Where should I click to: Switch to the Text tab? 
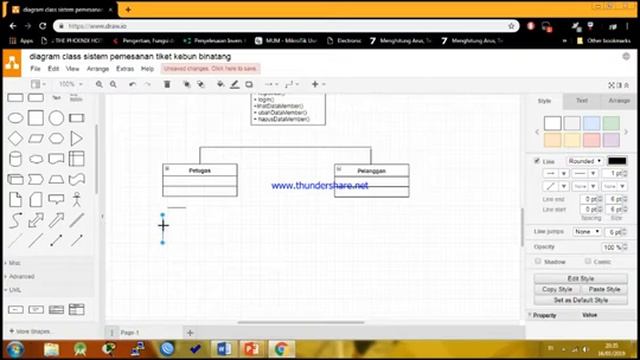coord(582,100)
